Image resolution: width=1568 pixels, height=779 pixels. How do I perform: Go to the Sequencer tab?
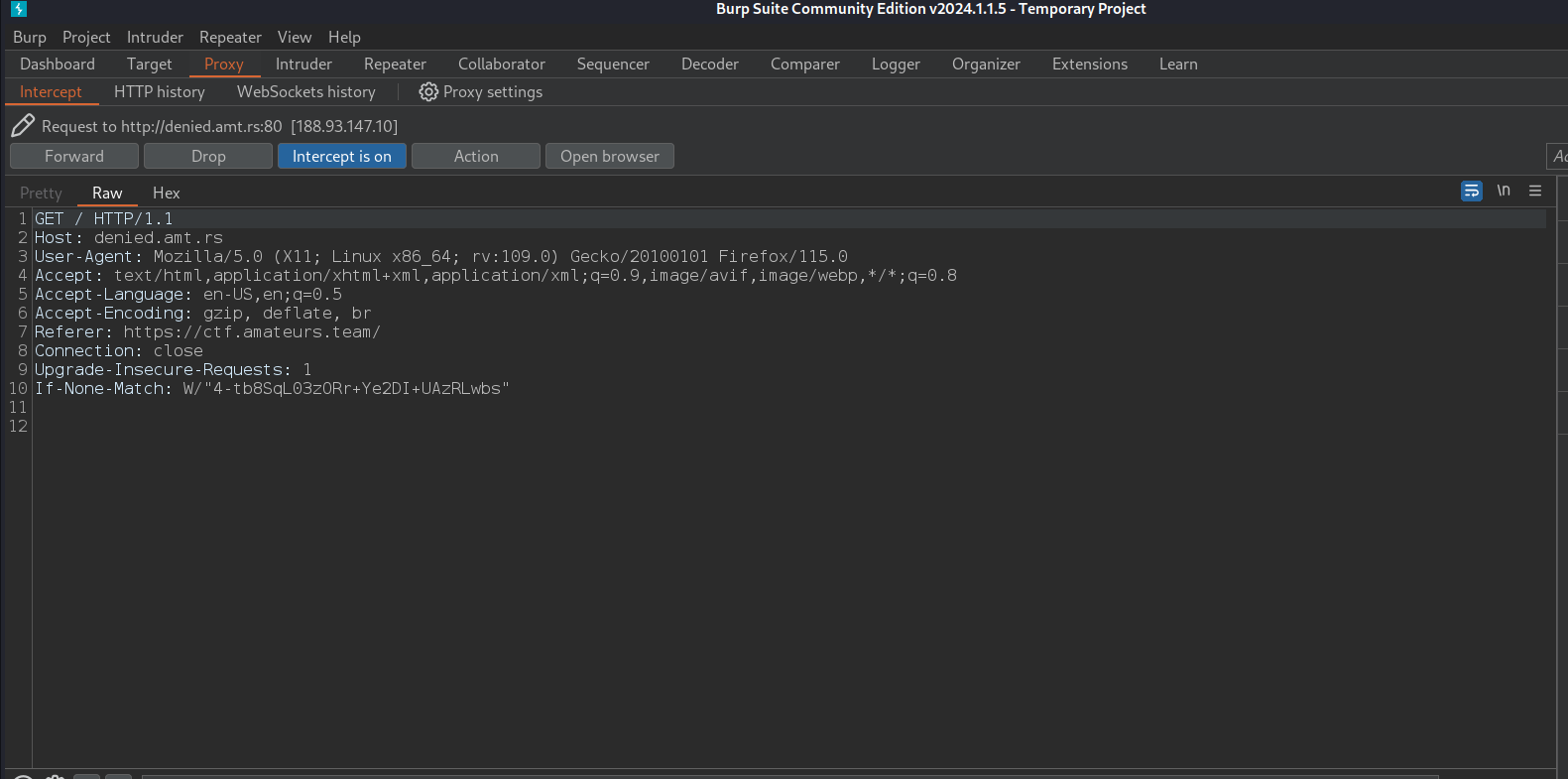(613, 64)
